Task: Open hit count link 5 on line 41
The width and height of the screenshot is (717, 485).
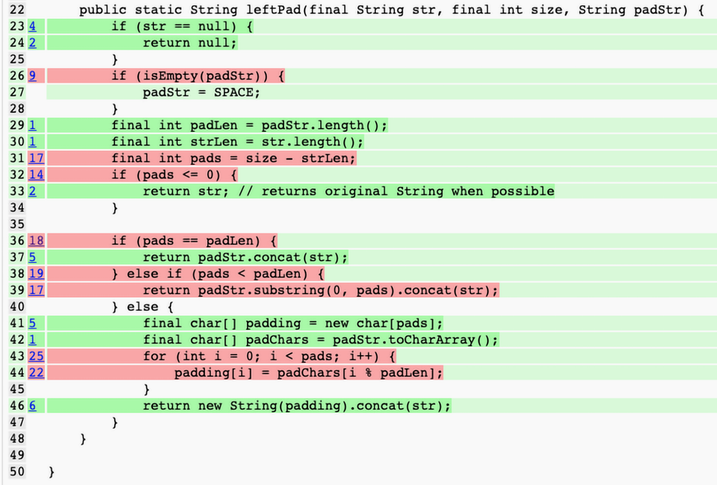Action: pyautogui.click(x=33, y=323)
